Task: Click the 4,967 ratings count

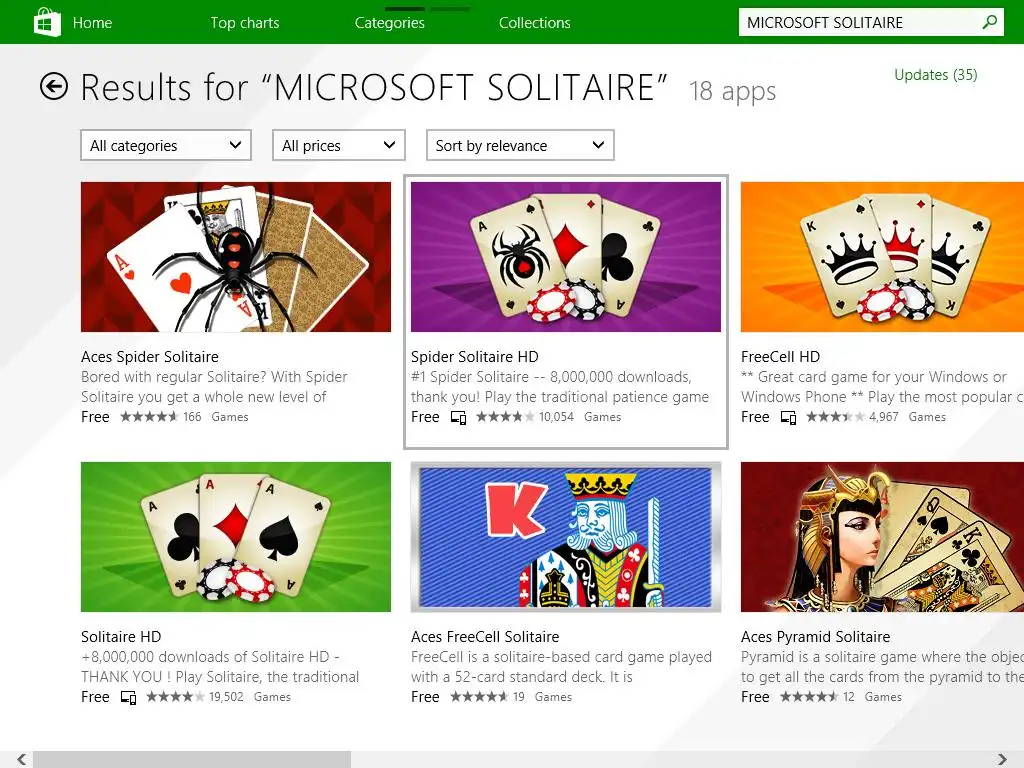Action: point(884,417)
